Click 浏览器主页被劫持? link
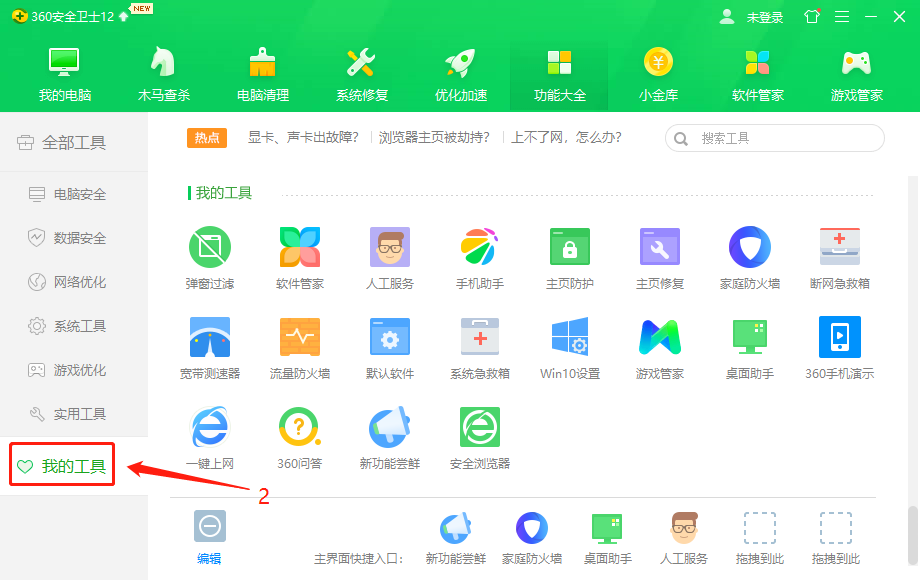The width and height of the screenshot is (920, 580). pyautogui.click(x=434, y=137)
